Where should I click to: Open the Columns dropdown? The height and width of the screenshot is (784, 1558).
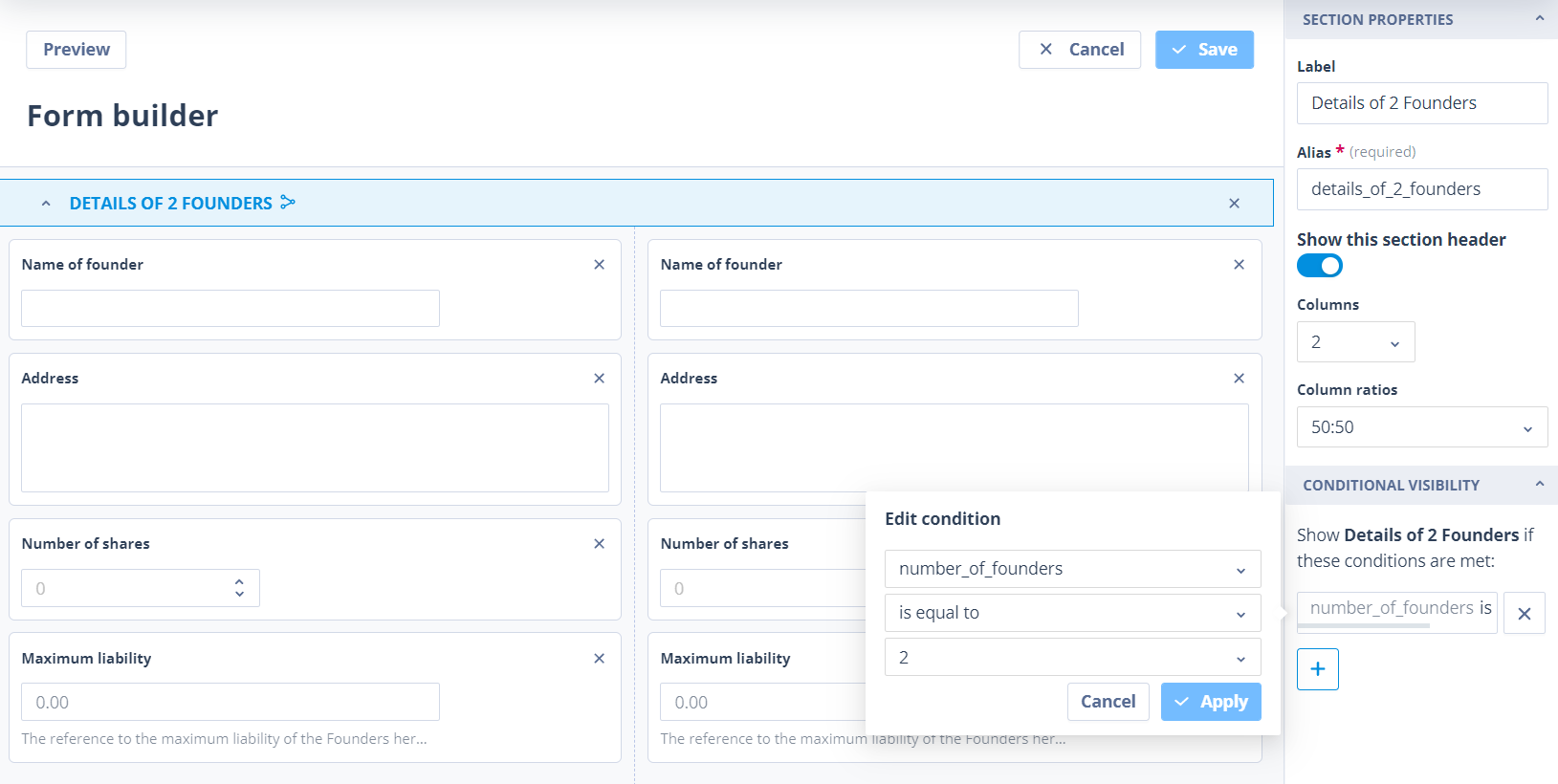click(x=1355, y=342)
